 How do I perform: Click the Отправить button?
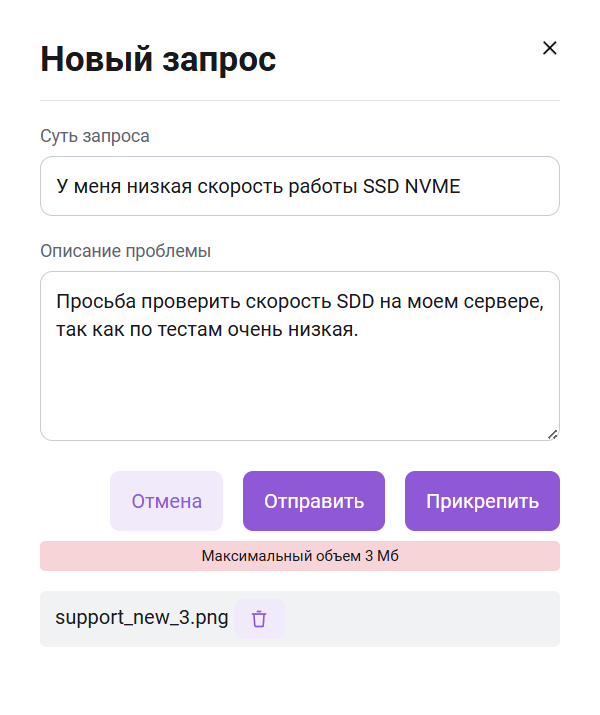pyautogui.click(x=314, y=501)
